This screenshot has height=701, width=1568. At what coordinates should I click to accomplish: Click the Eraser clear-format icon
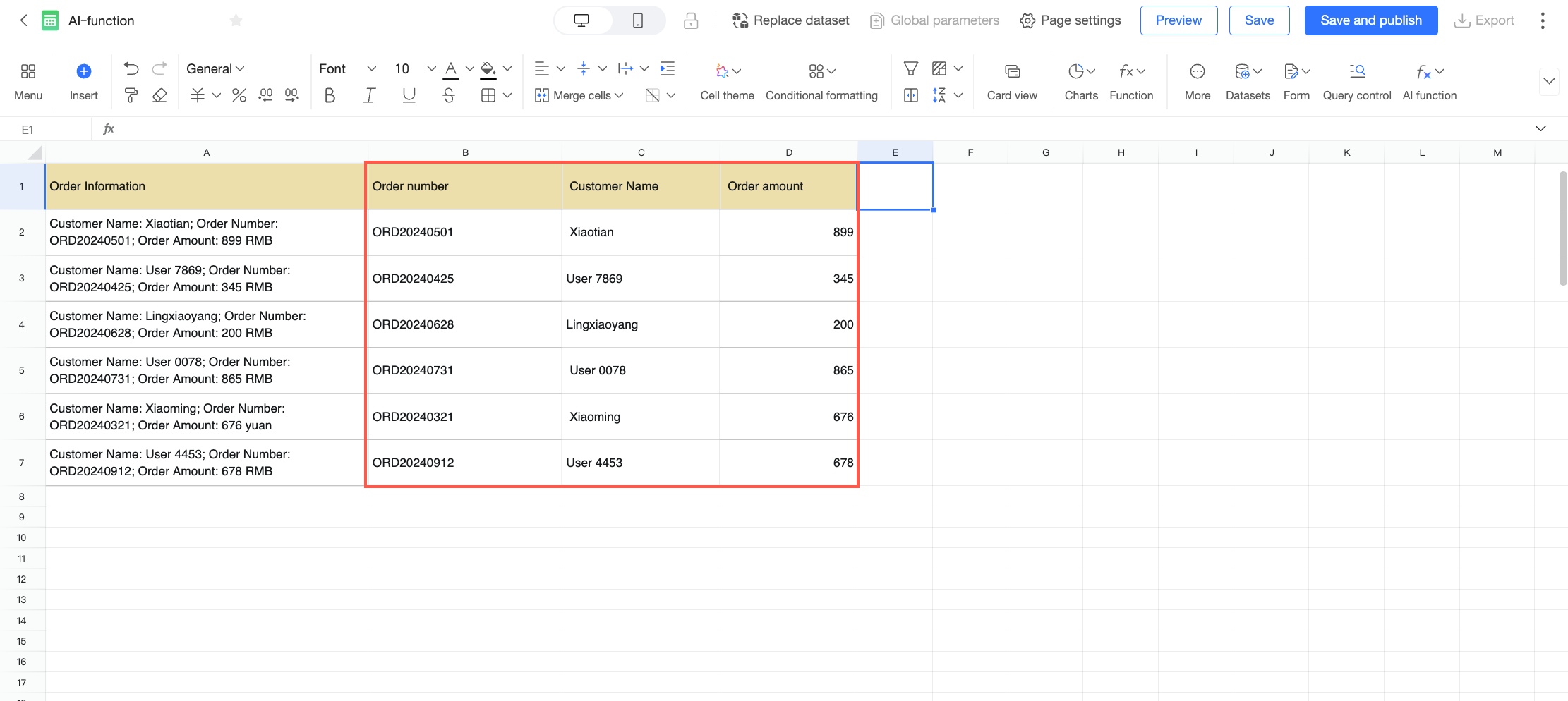pyautogui.click(x=159, y=95)
